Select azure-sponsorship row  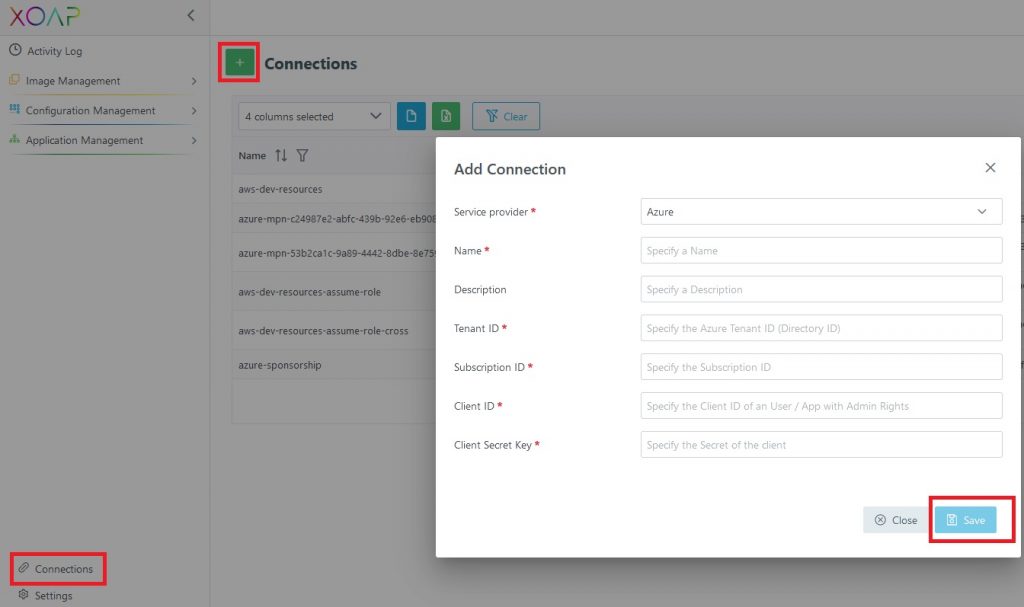point(334,365)
